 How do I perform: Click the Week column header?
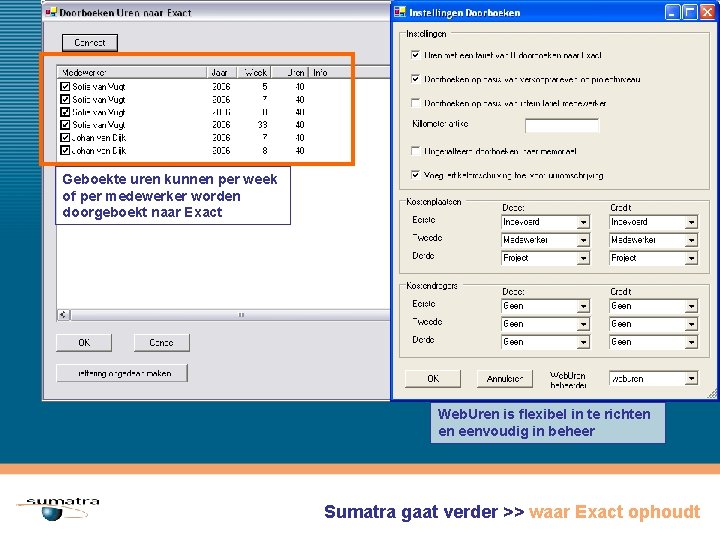point(254,72)
